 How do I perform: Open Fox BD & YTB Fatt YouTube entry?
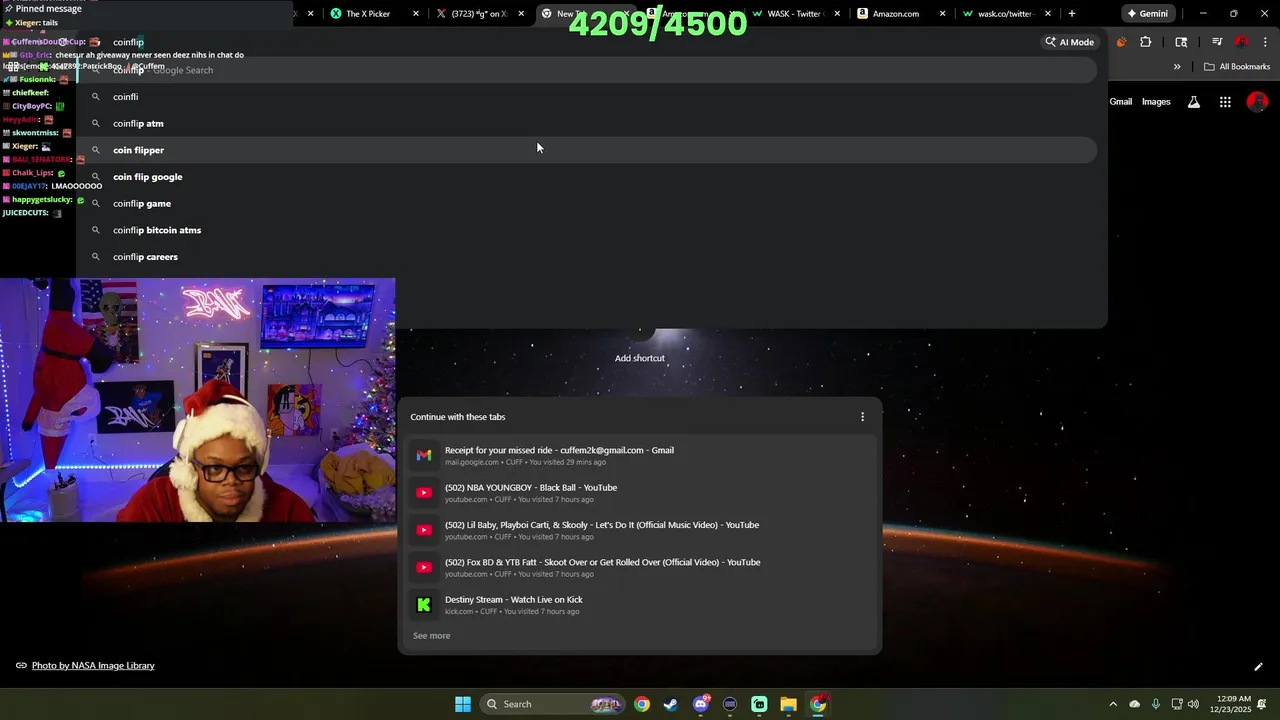coord(640,567)
